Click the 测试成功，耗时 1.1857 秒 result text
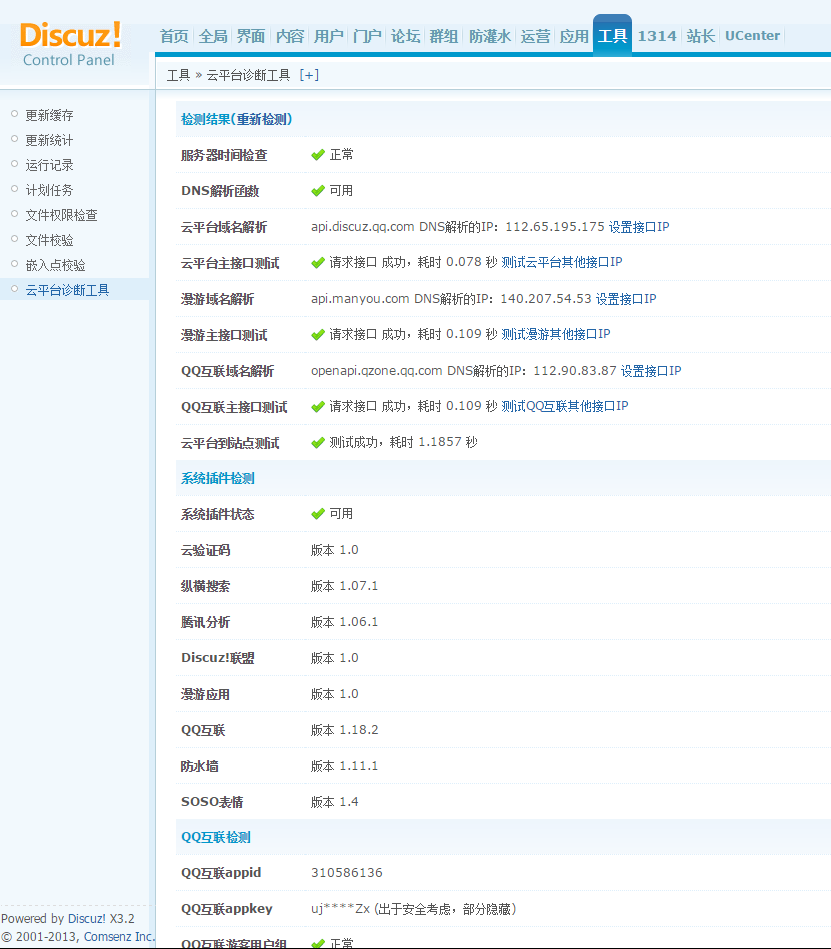This screenshot has width=831, height=949. (x=404, y=442)
